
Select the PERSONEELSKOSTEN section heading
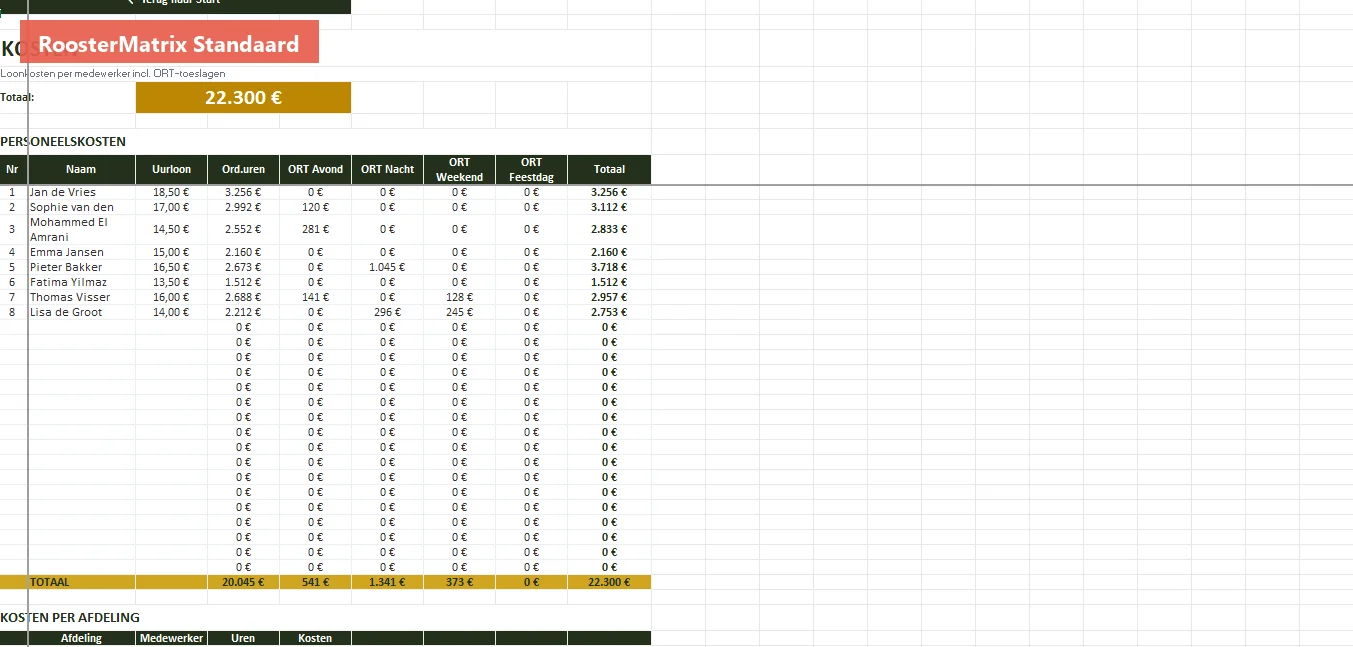click(63, 142)
